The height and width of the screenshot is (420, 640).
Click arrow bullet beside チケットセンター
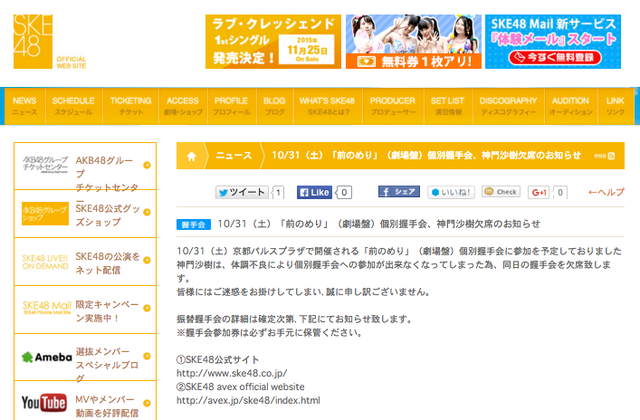[x=147, y=165]
